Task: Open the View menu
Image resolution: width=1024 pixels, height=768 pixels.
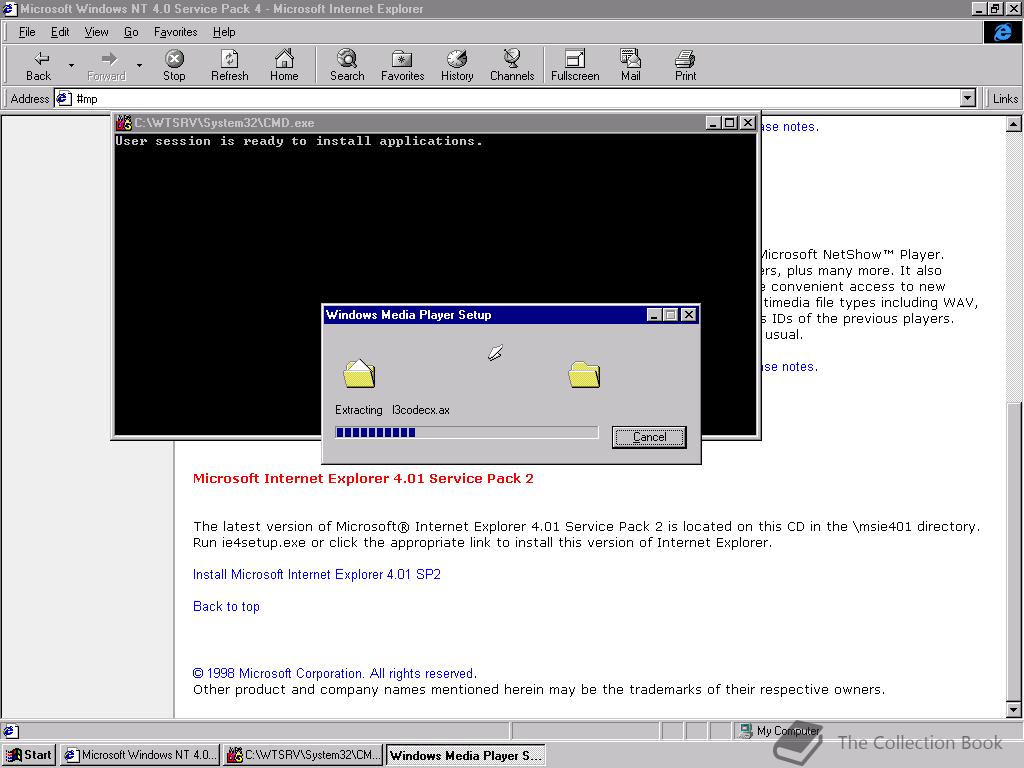Action: 96,32
